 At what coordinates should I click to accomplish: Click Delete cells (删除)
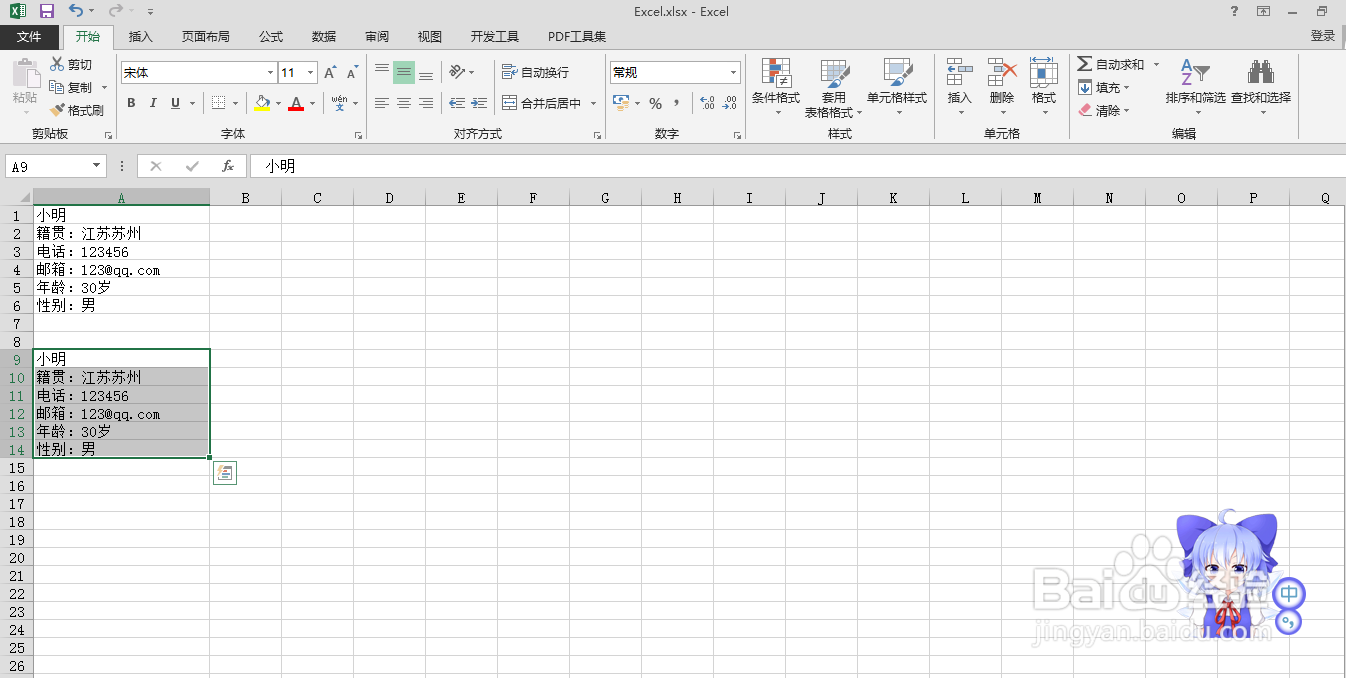click(x=1002, y=87)
